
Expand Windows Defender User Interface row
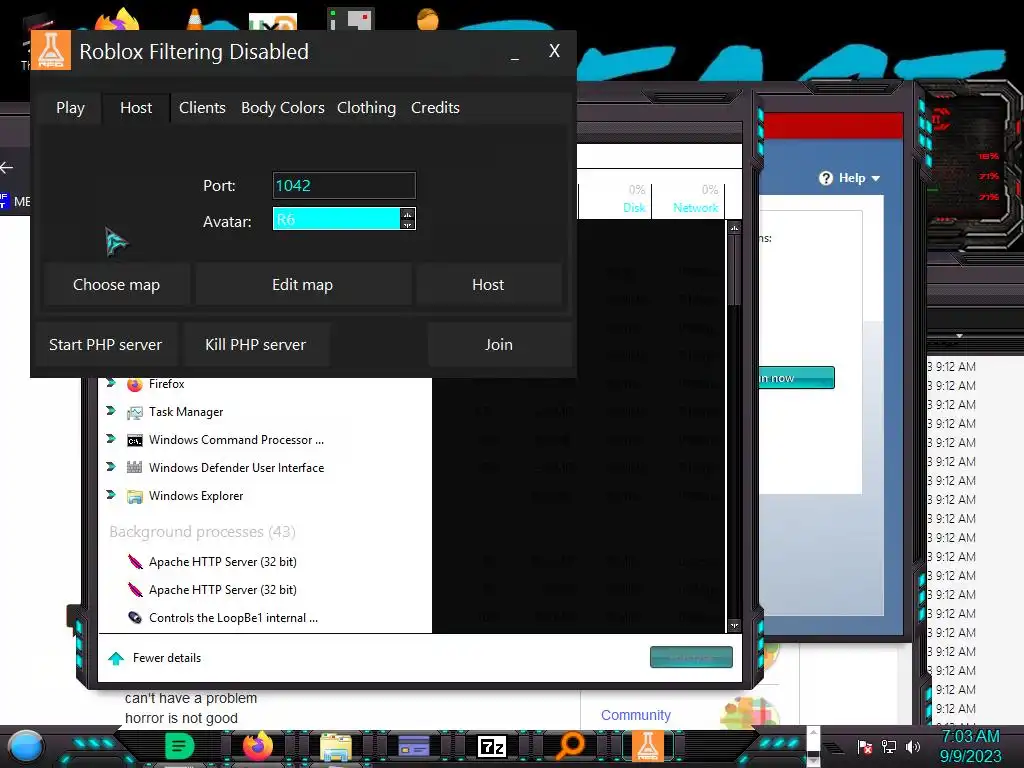point(111,467)
